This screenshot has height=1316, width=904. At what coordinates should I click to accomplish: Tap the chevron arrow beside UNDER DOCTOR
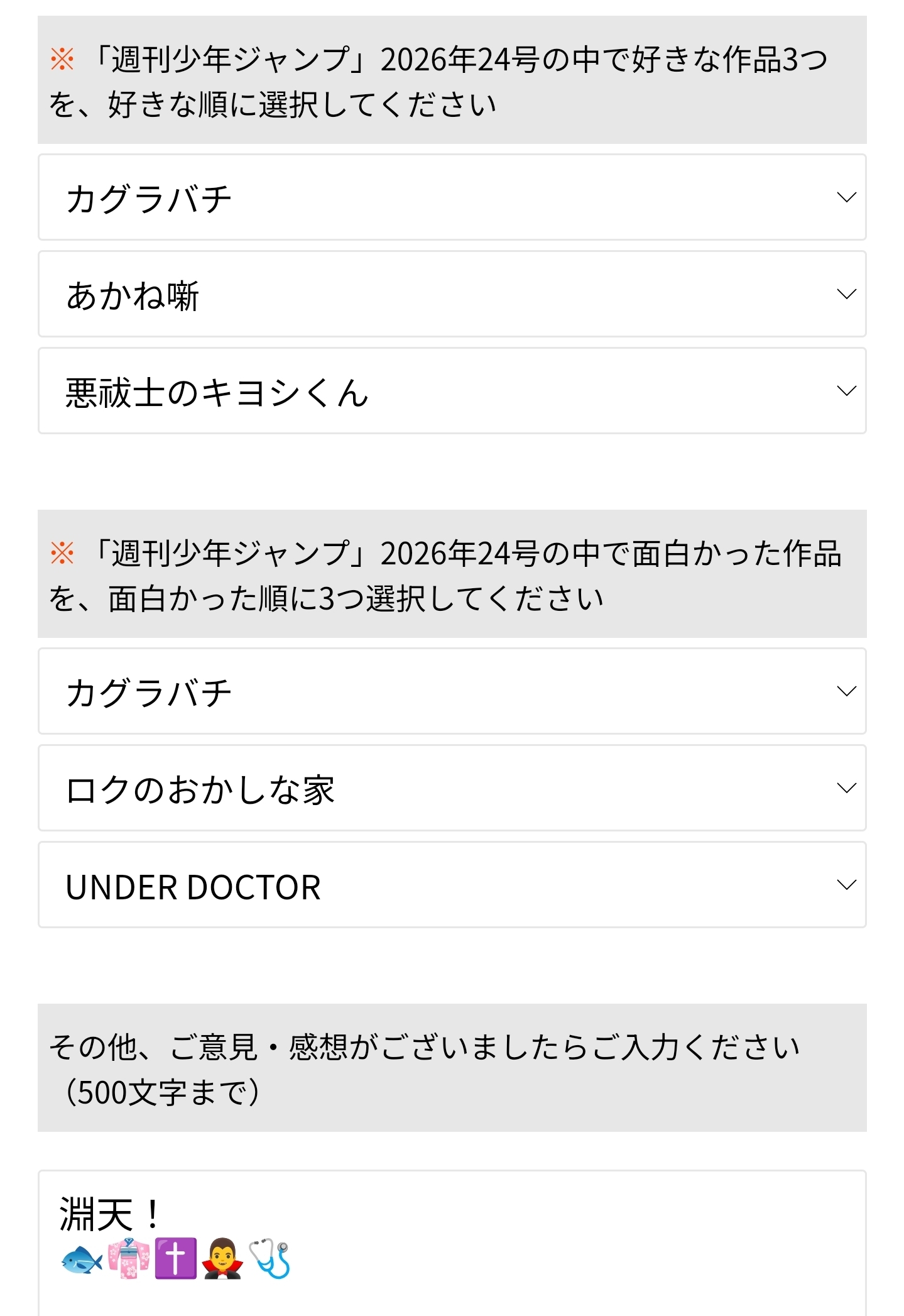[x=847, y=885]
